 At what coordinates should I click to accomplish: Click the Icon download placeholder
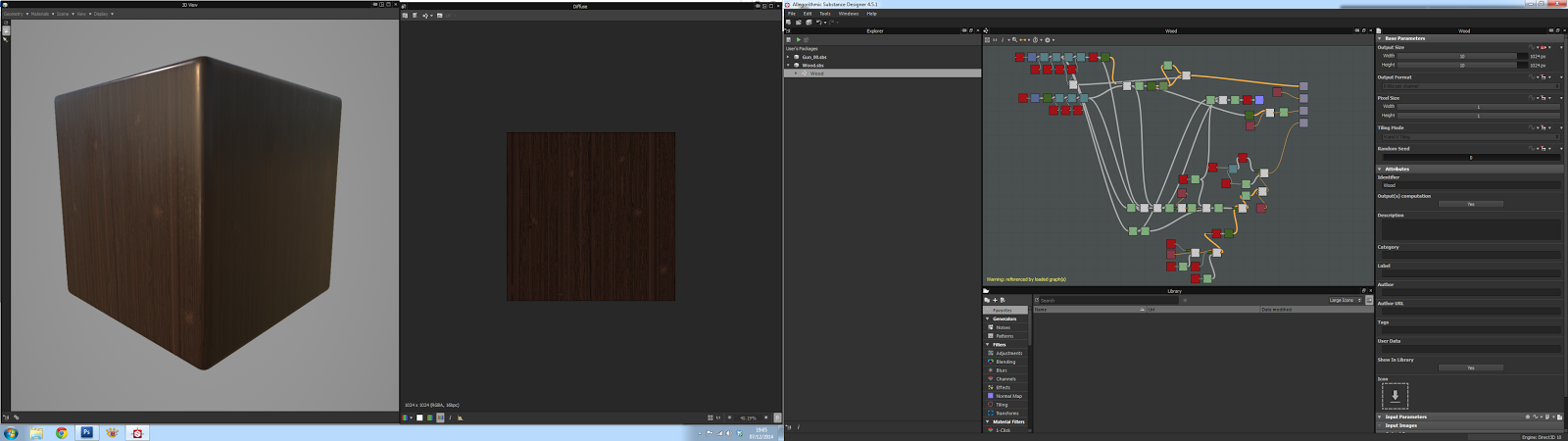pyautogui.click(x=1395, y=396)
